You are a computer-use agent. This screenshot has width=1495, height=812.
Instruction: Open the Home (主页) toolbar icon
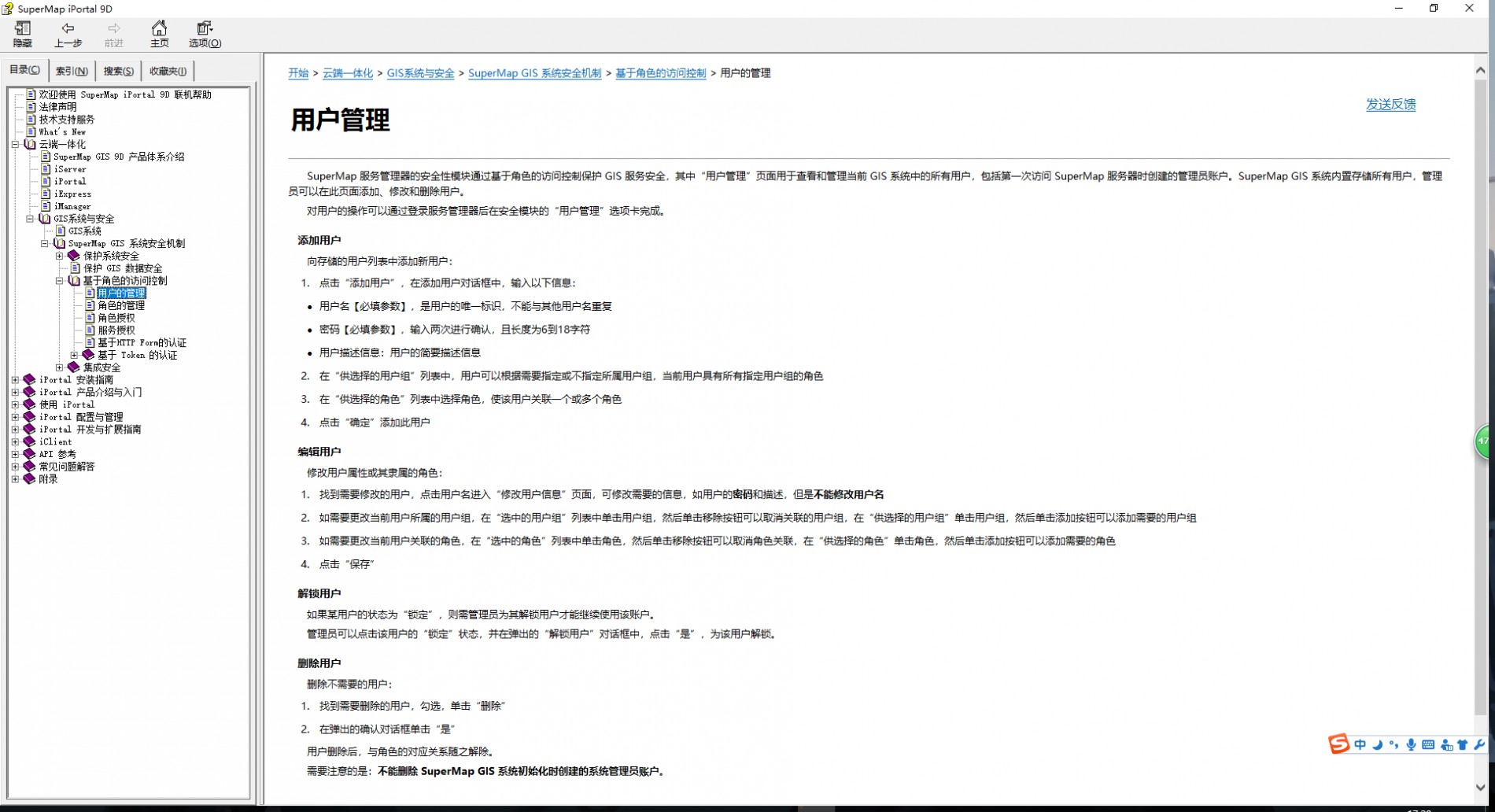click(x=159, y=35)
